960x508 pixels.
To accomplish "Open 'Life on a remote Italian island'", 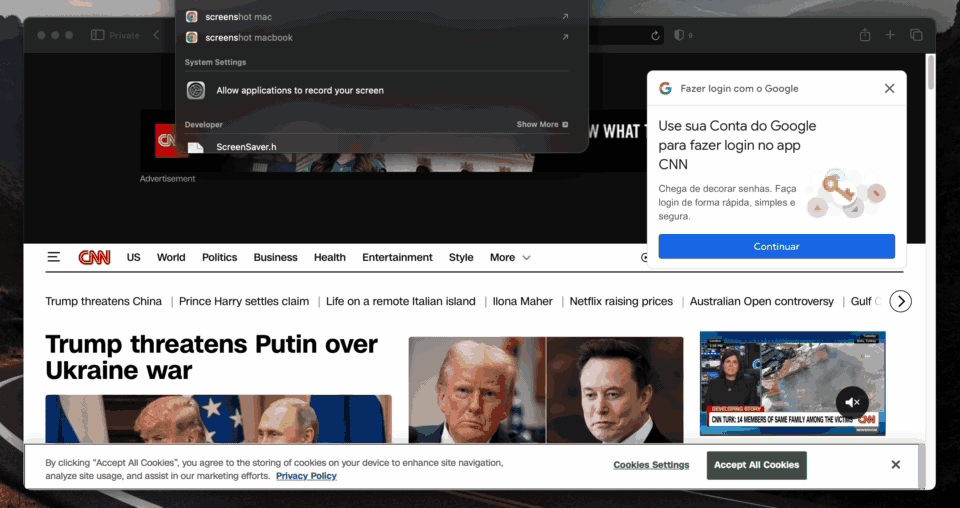I will tap(400, 301).
